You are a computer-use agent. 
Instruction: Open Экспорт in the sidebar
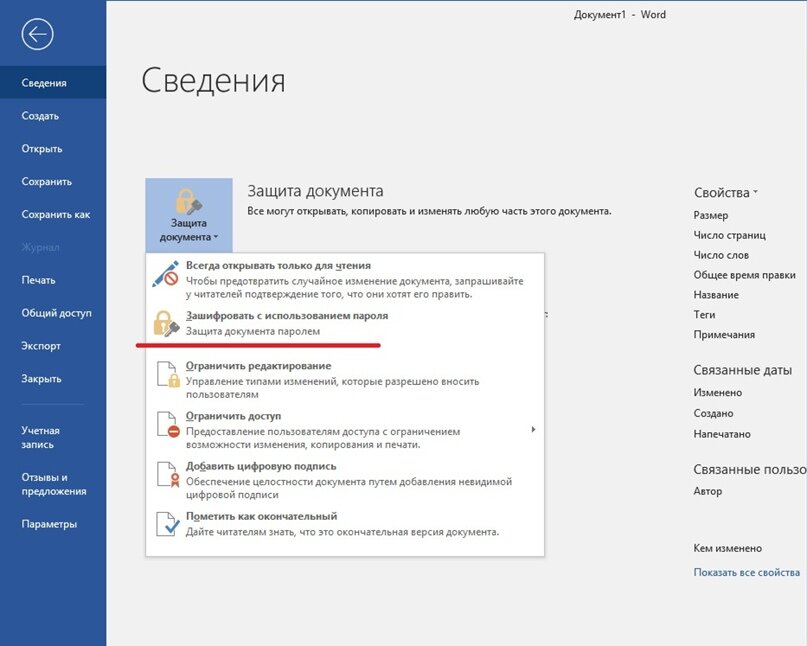53,346
